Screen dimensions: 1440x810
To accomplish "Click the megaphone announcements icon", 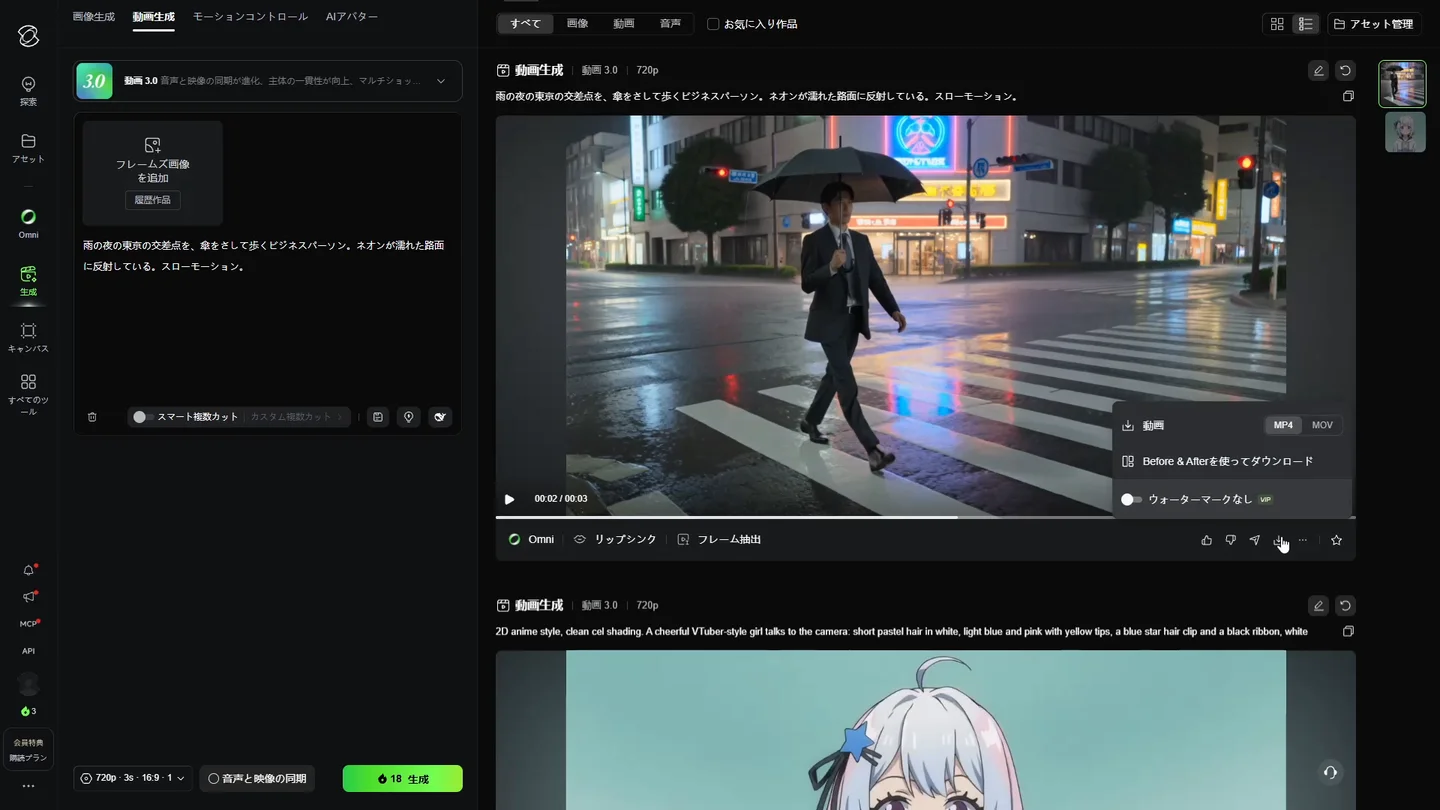I will (x=28, y=597).
